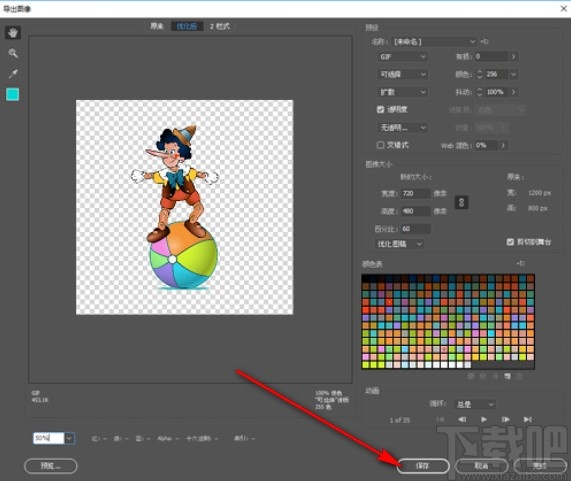Open the 256 colors count dropdown arrow
Viewport: 571px width, 481px height.
(x=513, y=74)
